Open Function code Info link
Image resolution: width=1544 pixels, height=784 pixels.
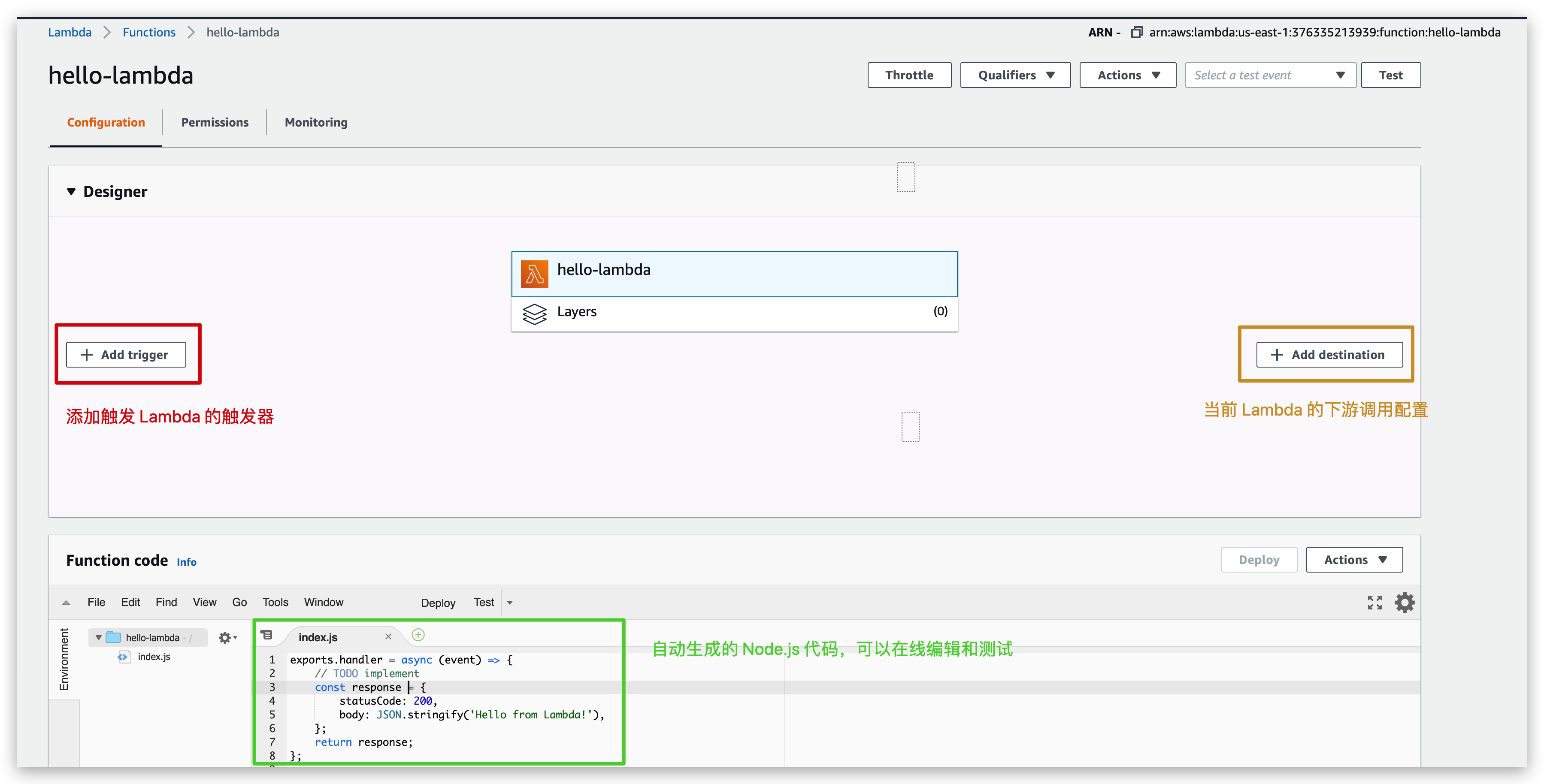pos(186,562)
